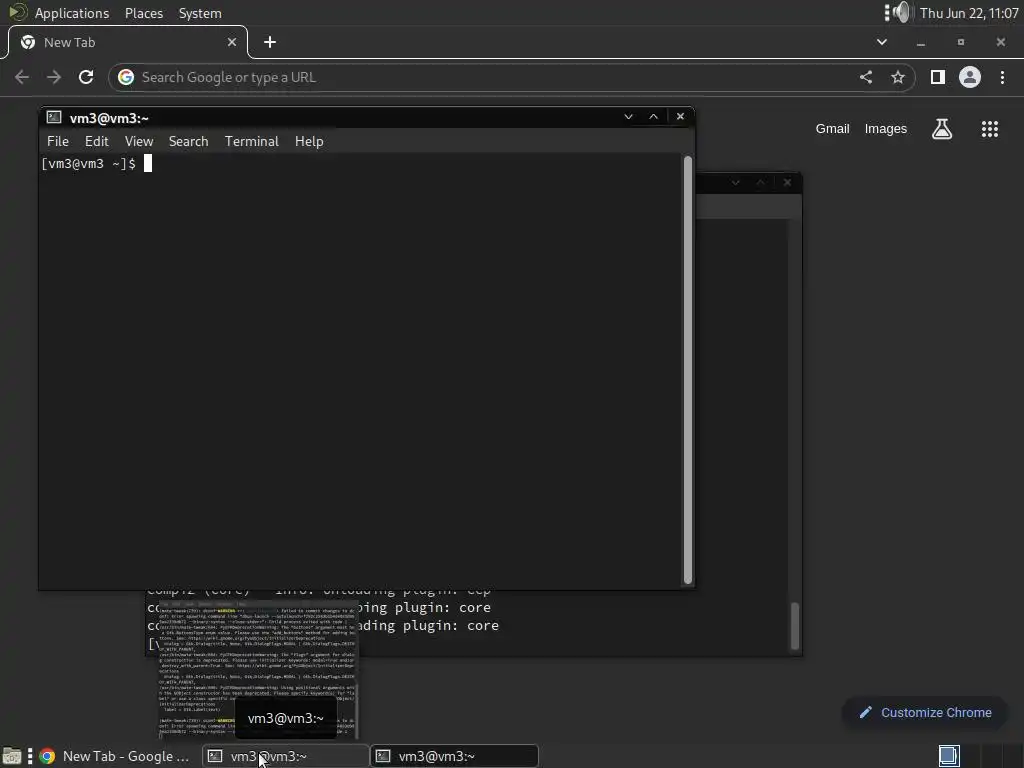Switch to the first vm3@vm3:~ taskbar item
This screenshot has height=768, width=1024.
pyautogui.click(x=285, y=756)
